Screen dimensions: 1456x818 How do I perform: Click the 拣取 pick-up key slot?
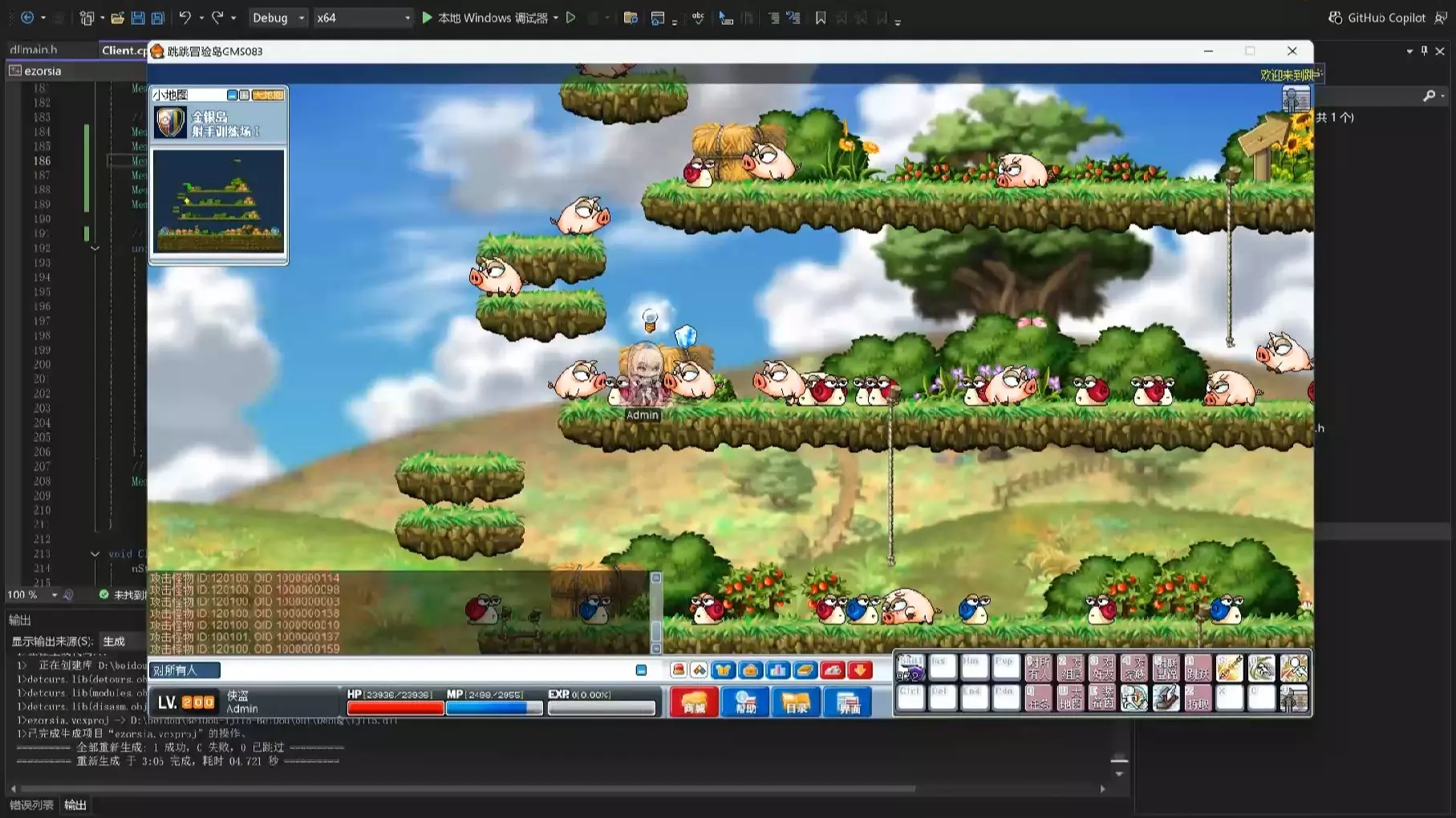tap(1198, 698)
